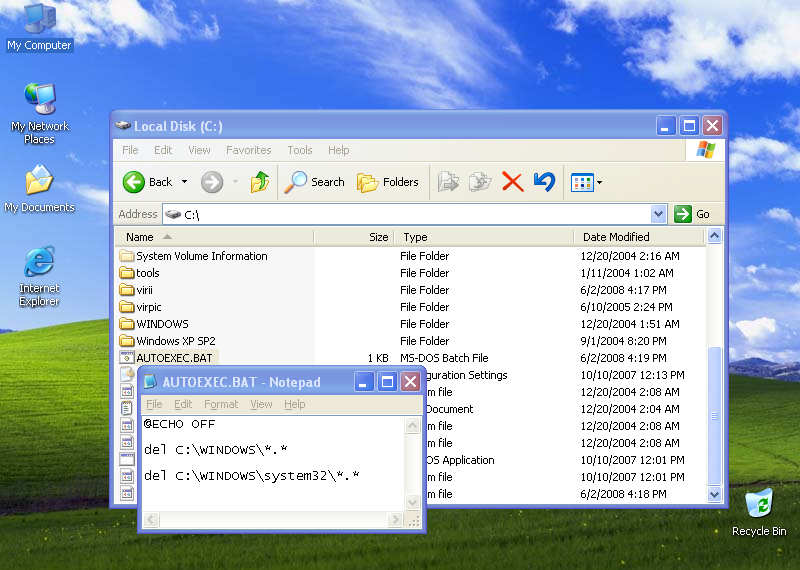800x570 pixels.
Task: Open My Network Places desktop icon
Action: pos(39,113)
